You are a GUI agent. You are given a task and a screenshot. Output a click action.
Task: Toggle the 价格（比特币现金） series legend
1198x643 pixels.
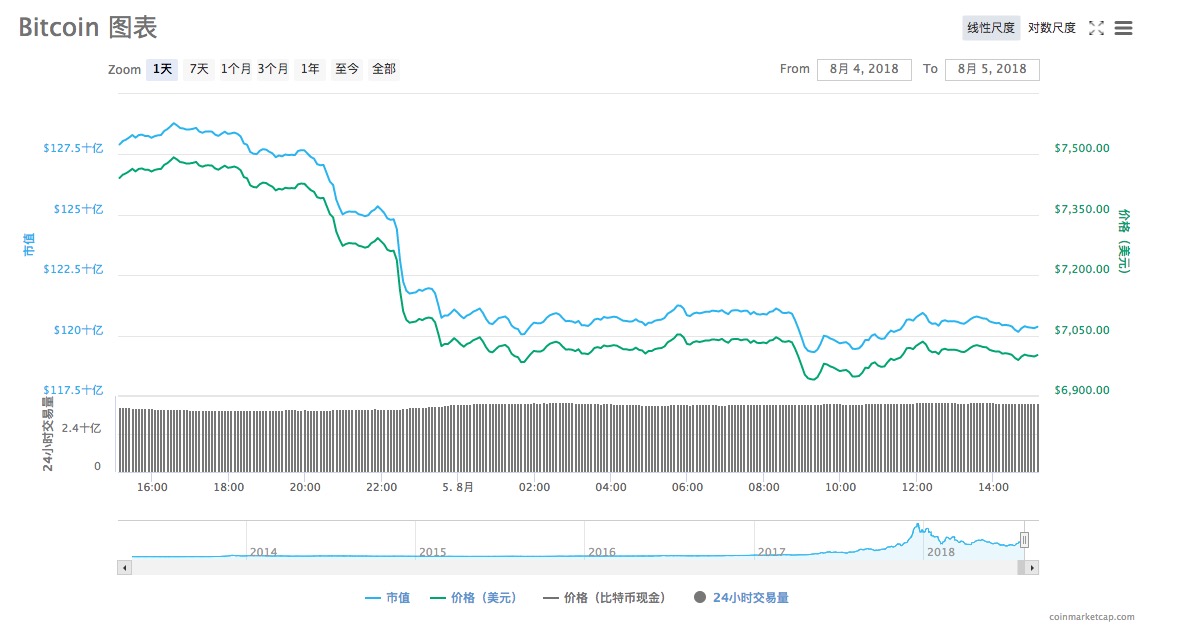point(604,598)
